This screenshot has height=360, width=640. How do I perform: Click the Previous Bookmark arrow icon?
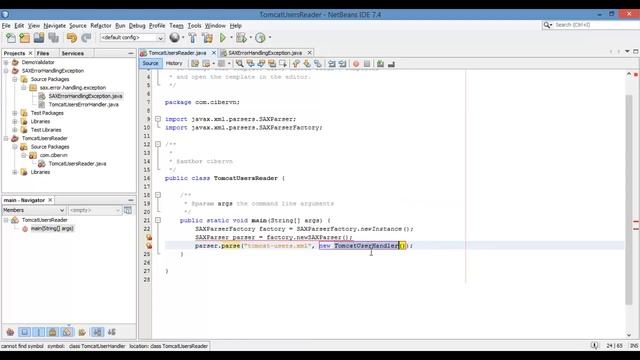tap(296, 64)
